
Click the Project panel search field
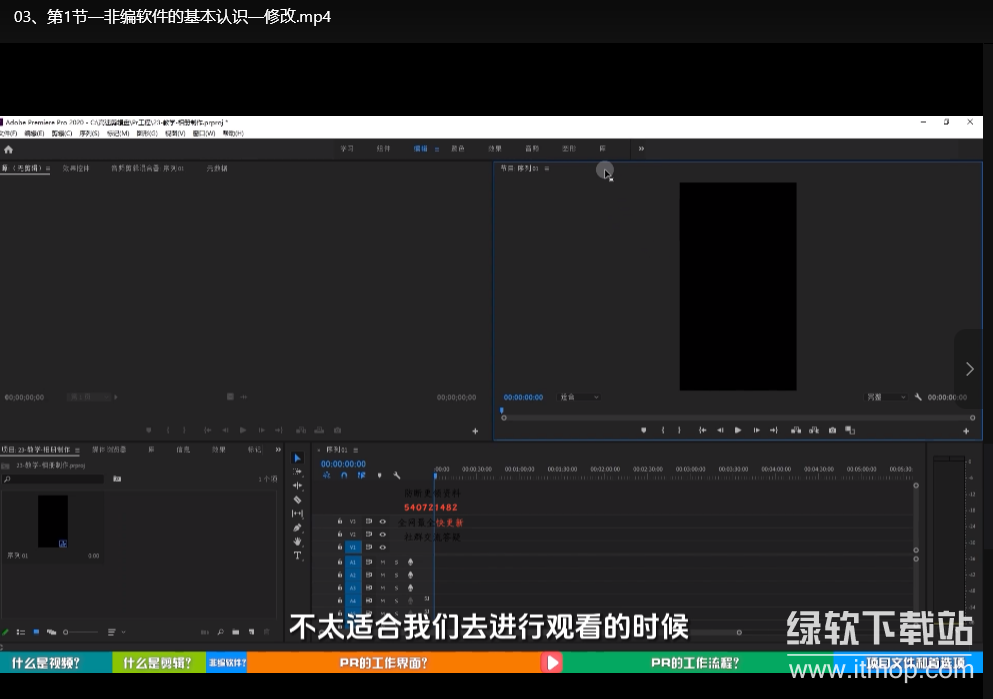point(54,479)
